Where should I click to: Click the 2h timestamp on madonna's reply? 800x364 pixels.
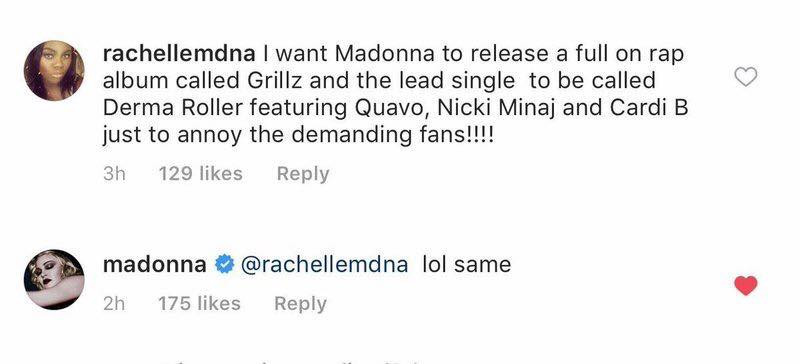click(114, 303)
